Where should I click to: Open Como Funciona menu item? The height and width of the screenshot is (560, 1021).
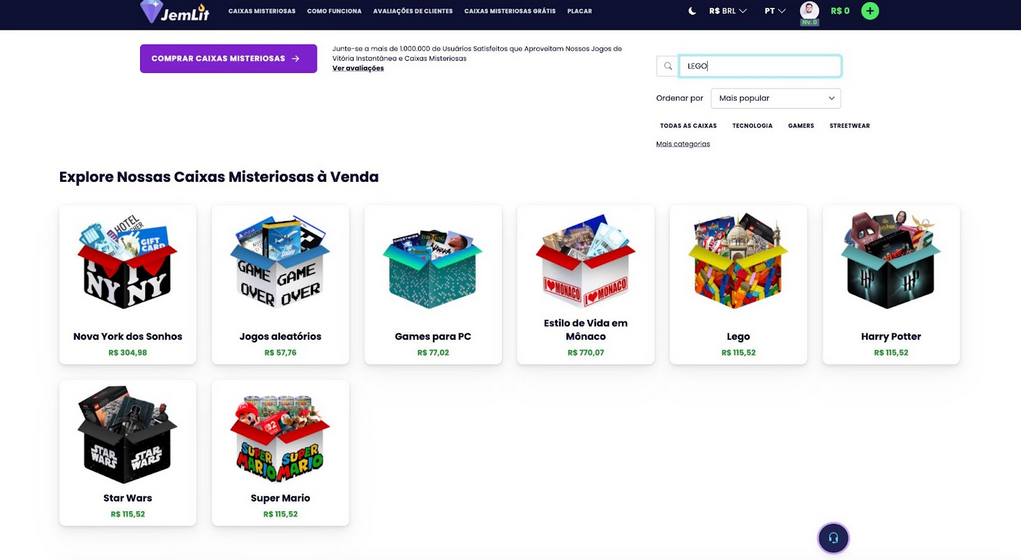[x=334, y=11]
